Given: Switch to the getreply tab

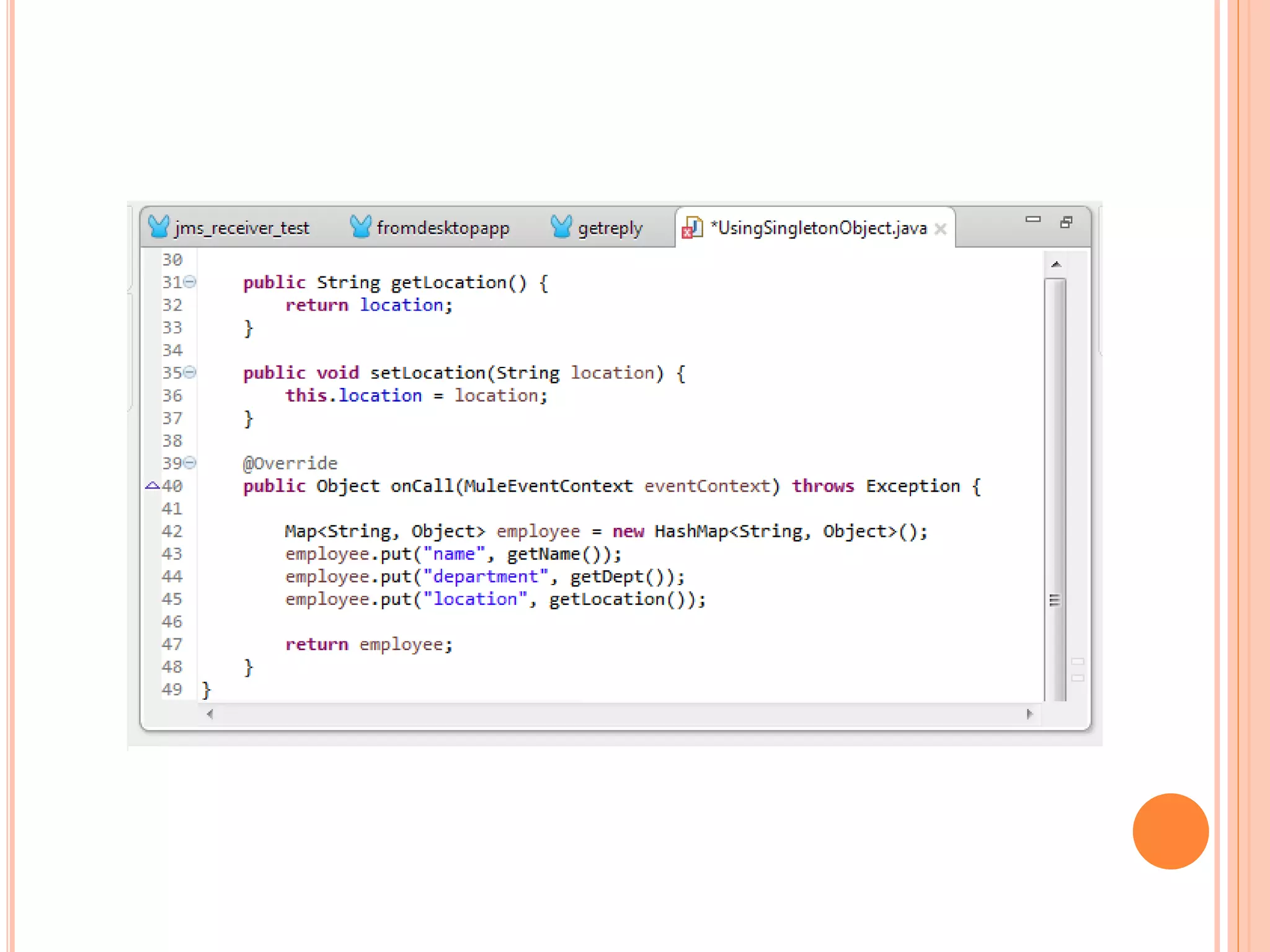Looking at the screenshot, I should click(x=610, y=228).
